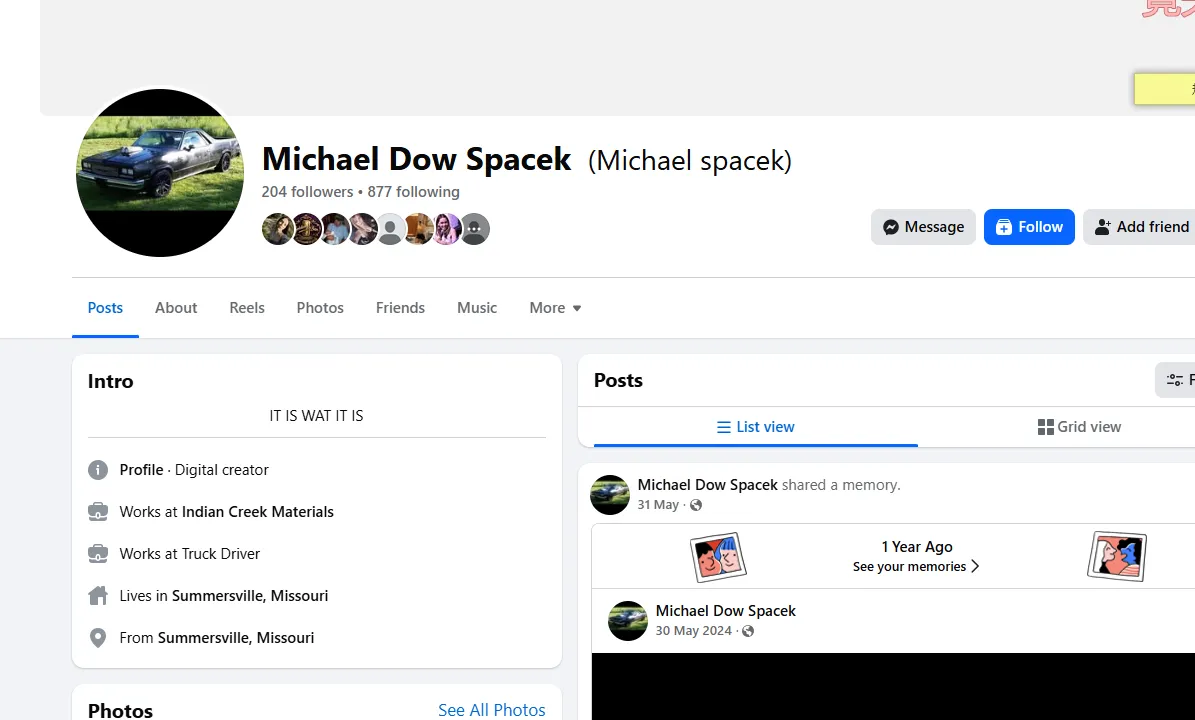Viewport: 1195px width, 720px height.
Task: Click the location pin icon beside From
Action: click(98, 638)
